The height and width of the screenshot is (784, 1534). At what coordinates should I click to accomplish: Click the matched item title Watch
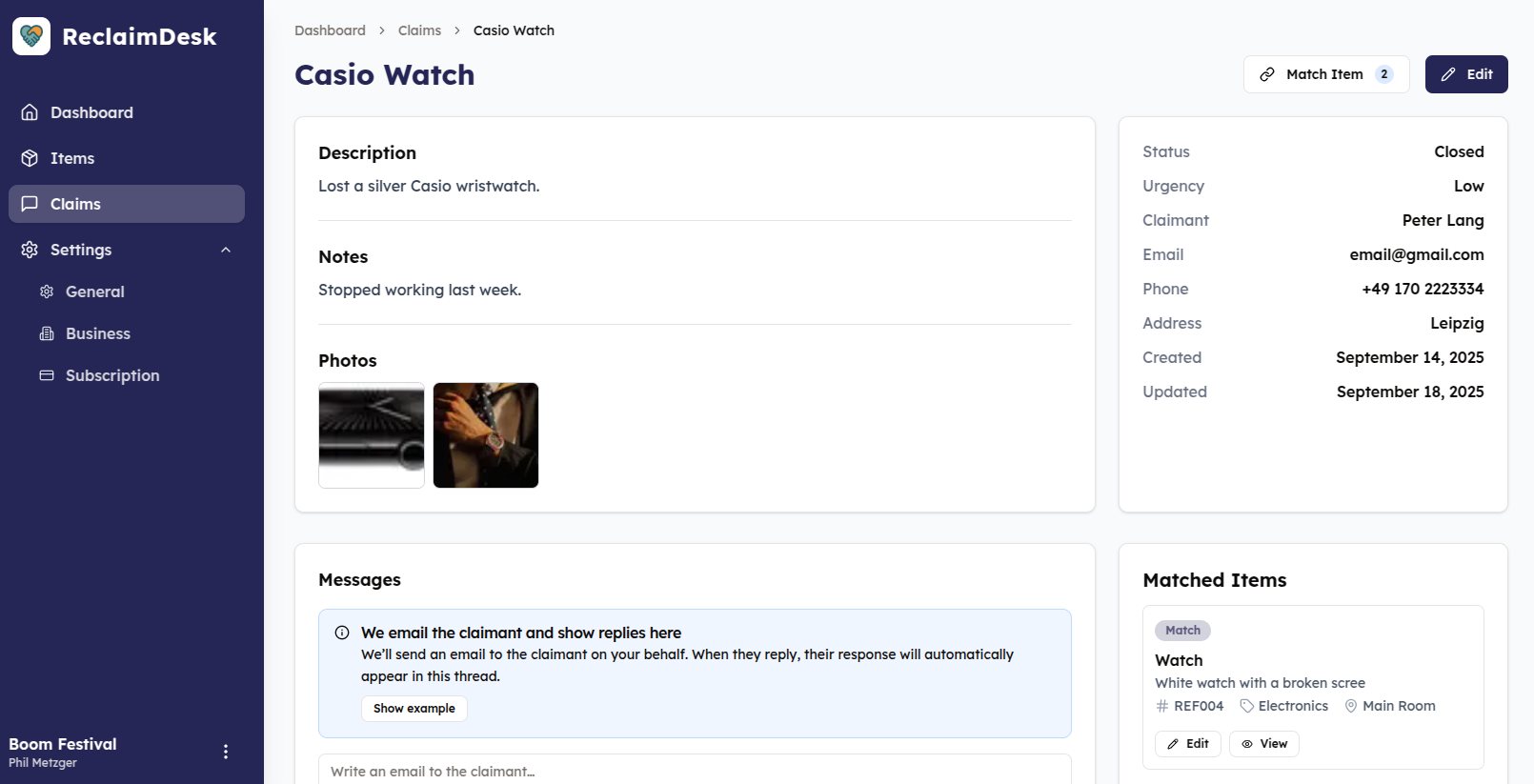[x=1179, y=660]
